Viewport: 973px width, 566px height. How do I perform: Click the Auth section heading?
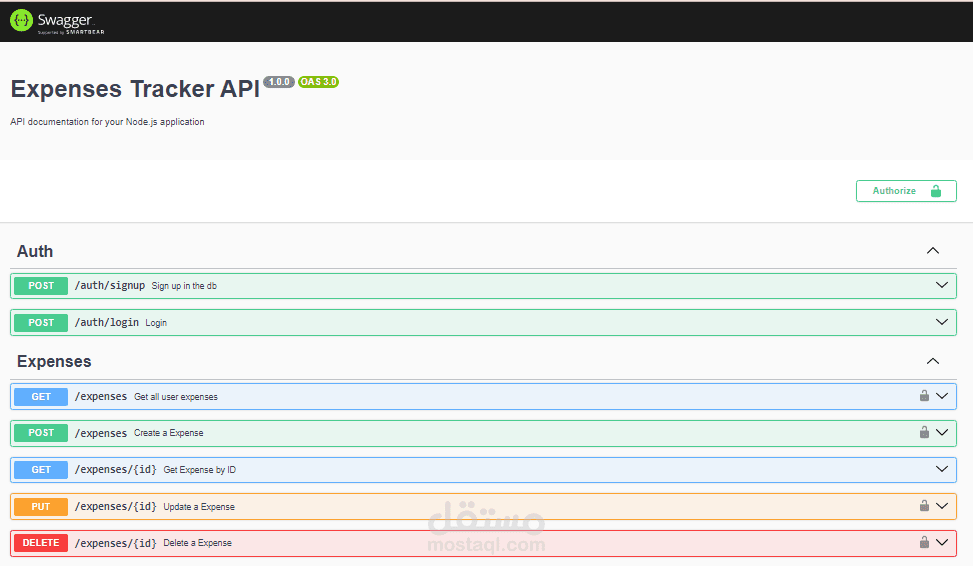pos(35,251)
